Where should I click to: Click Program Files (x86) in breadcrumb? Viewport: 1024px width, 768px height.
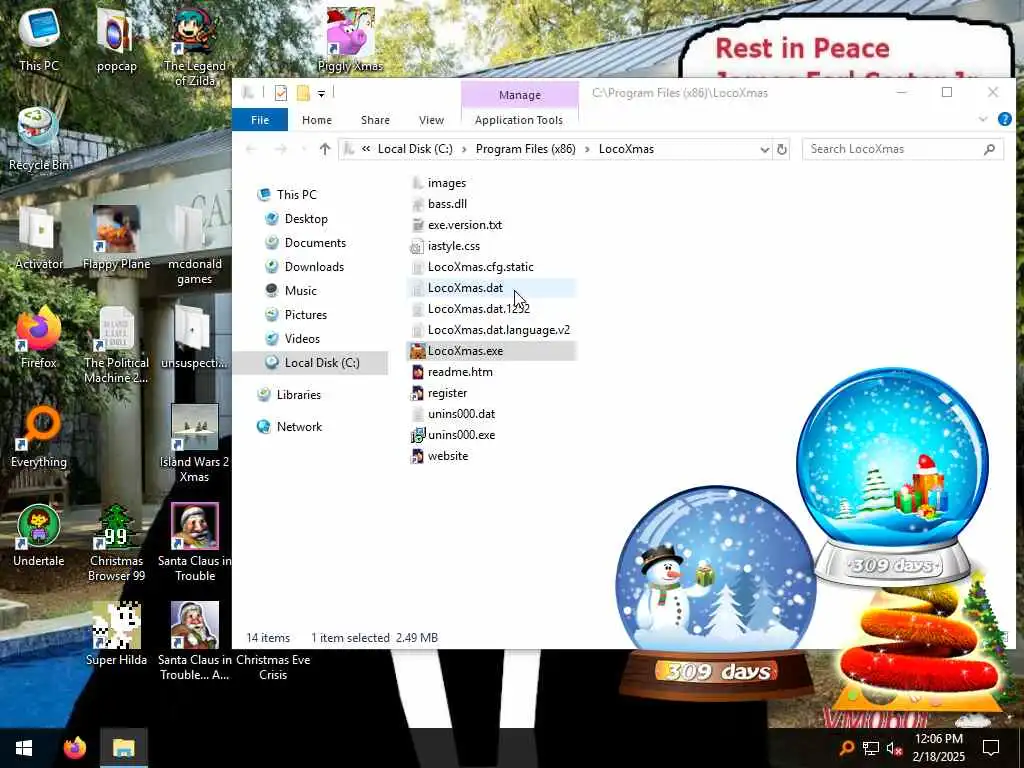pyautogui.click(x=526, y=149)
